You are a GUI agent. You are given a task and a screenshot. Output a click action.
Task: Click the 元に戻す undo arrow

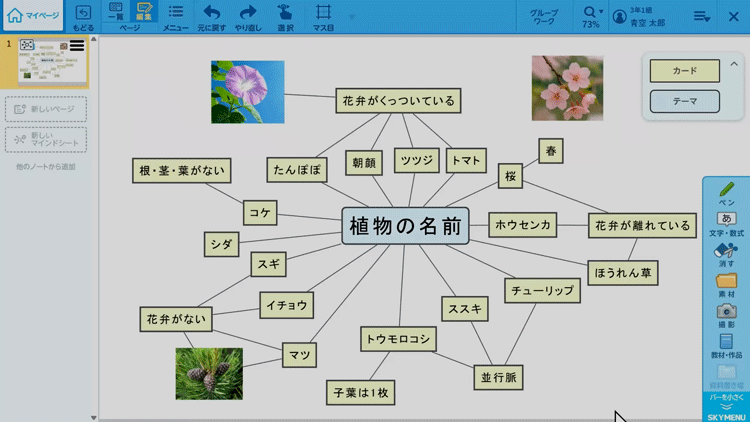212,17
